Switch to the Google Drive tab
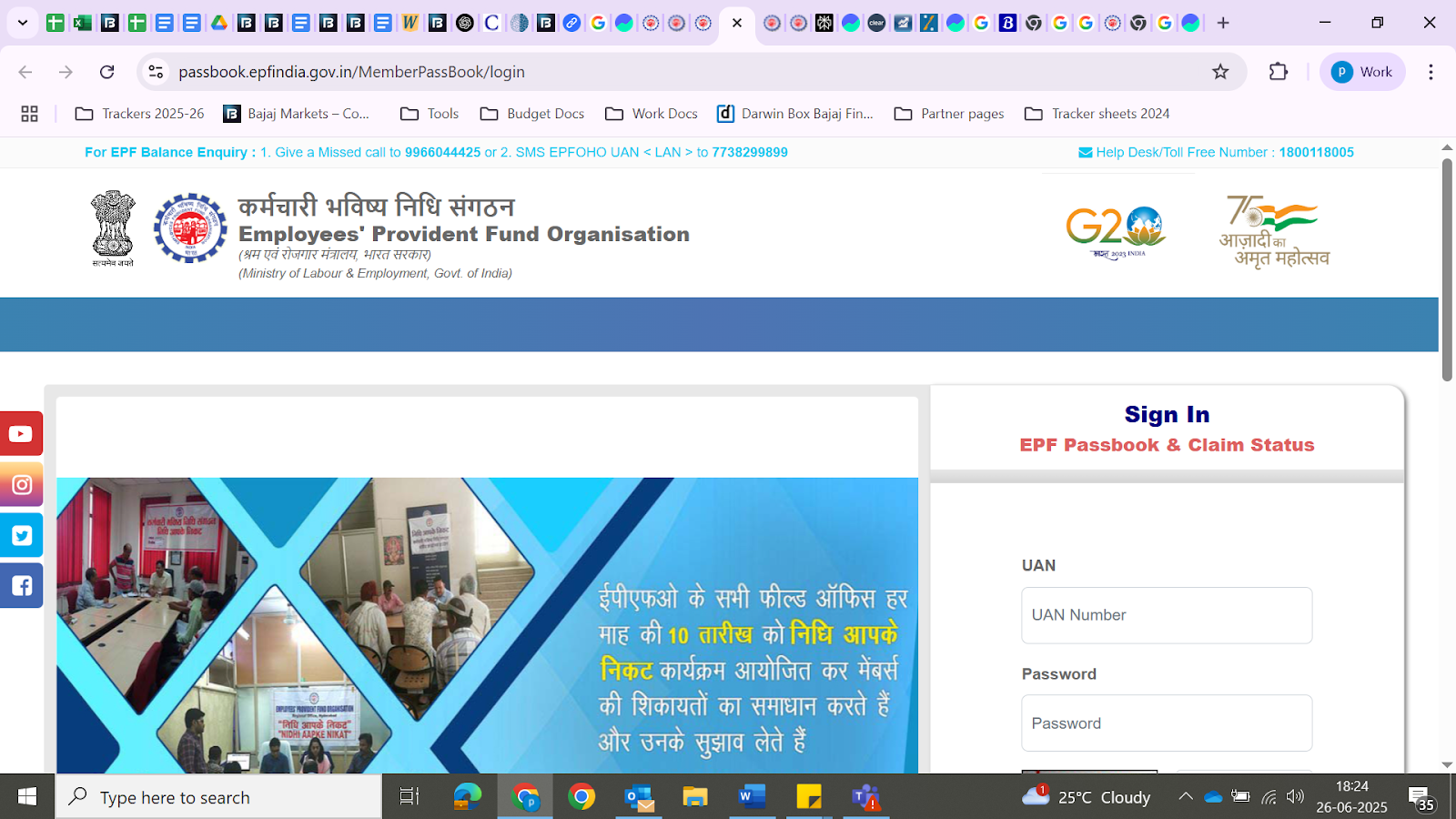The width and height of the screenshot is (1456, 819). click(x=219, y=23)
